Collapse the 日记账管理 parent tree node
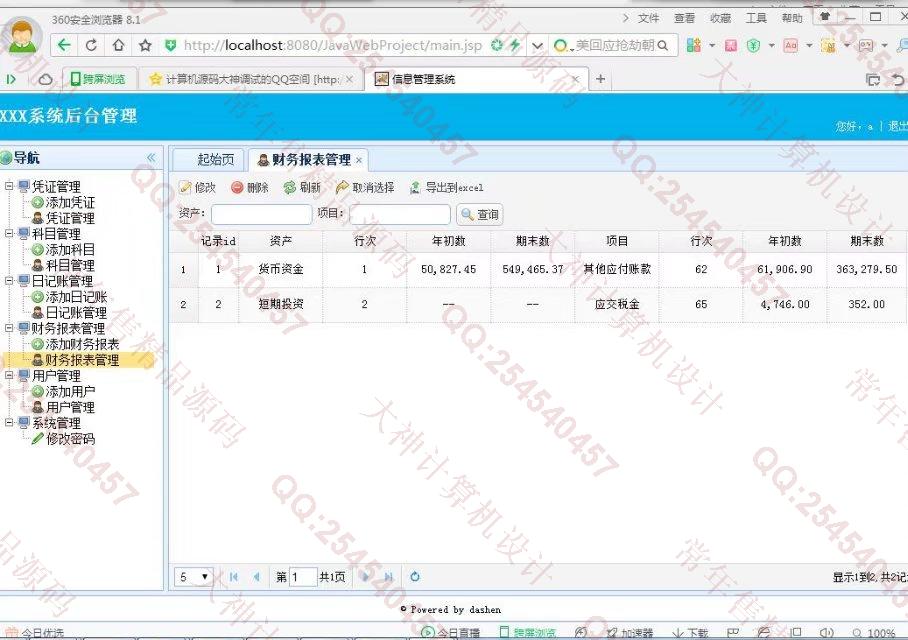908x640 pixels. tap(9, 281)
